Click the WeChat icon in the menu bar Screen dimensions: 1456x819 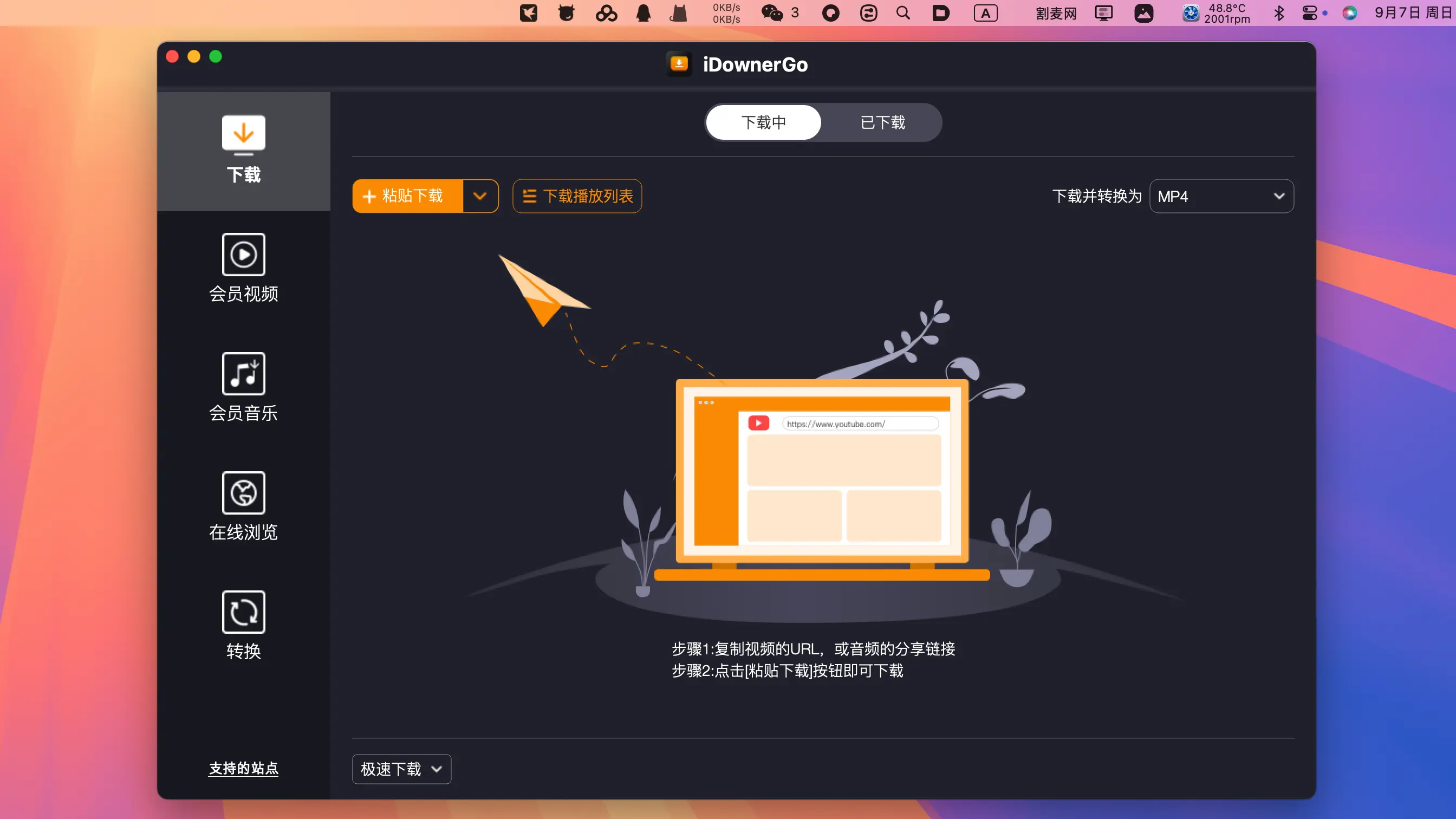tap(771, 13)
